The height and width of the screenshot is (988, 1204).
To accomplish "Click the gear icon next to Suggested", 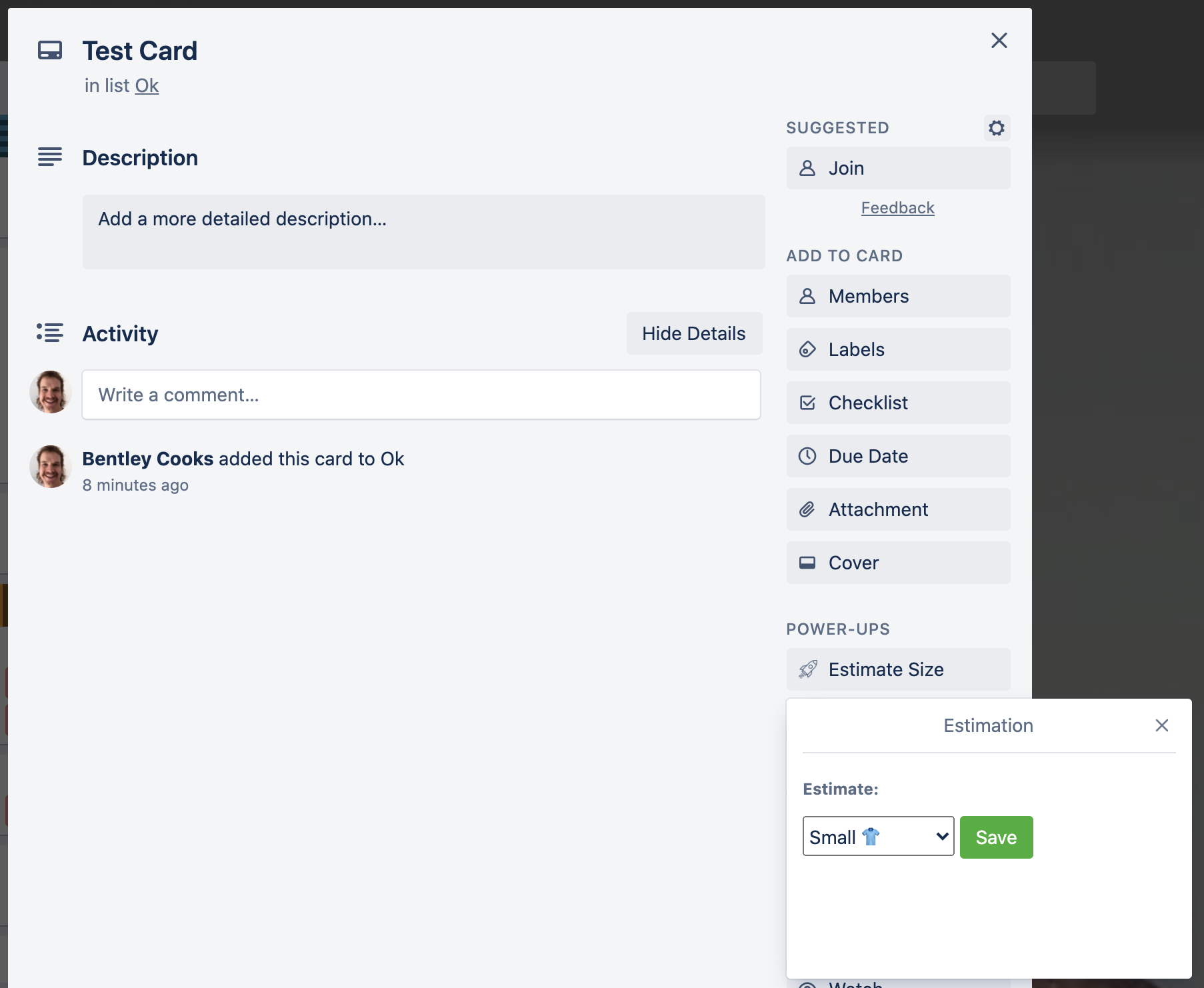I will [x=997, y=128].
